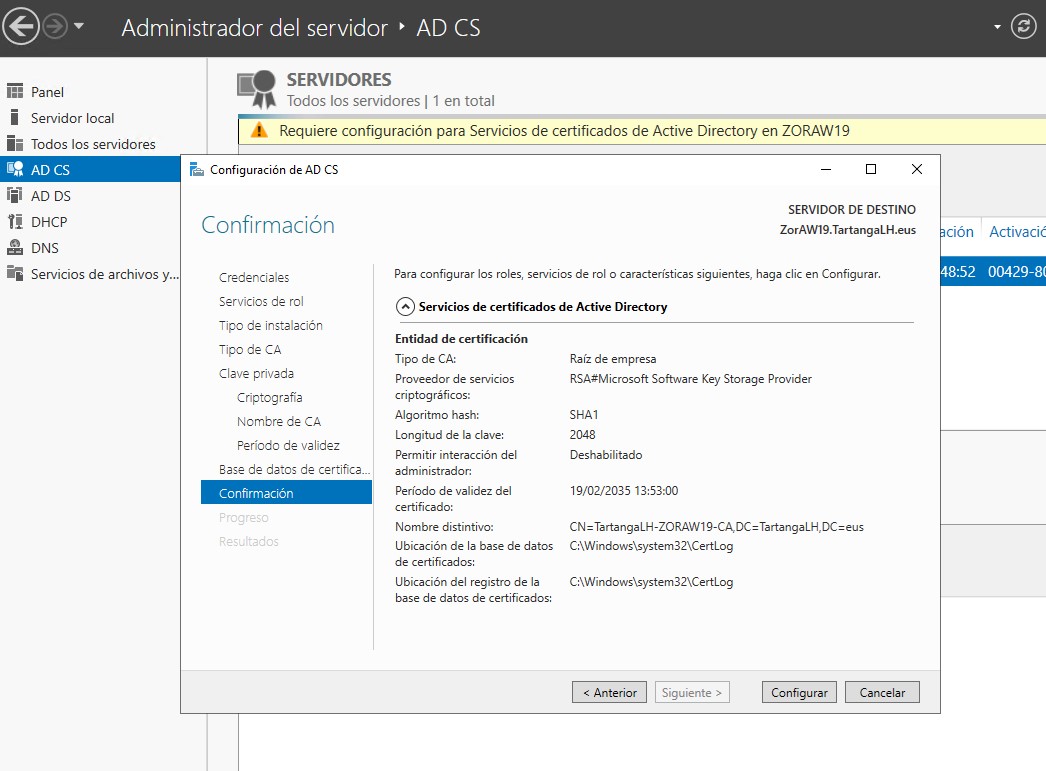The image size is (1046, 771).
Task: Open dropdown arrow left of refresh icon
Action: pos(997,27)
